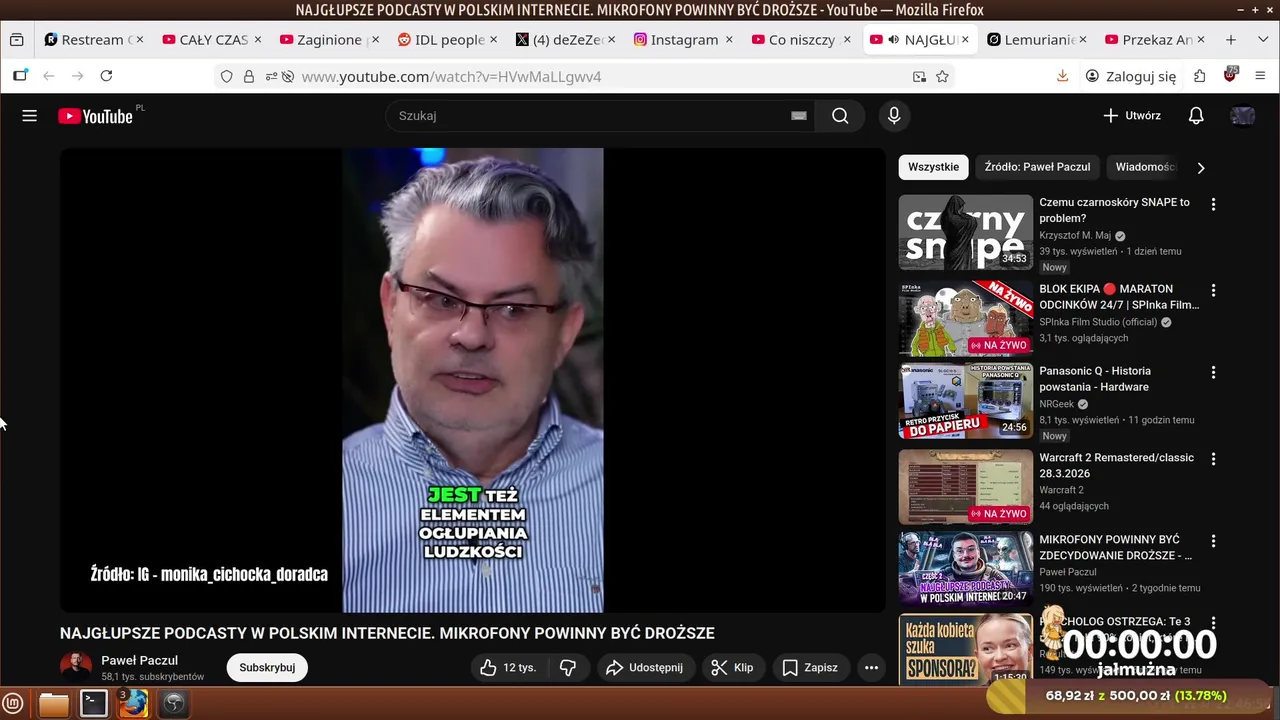The width and height of the screenshot is (1280, 720).
Task: Open the Panasonic Q video thumbnail
Action: [965, 400]
